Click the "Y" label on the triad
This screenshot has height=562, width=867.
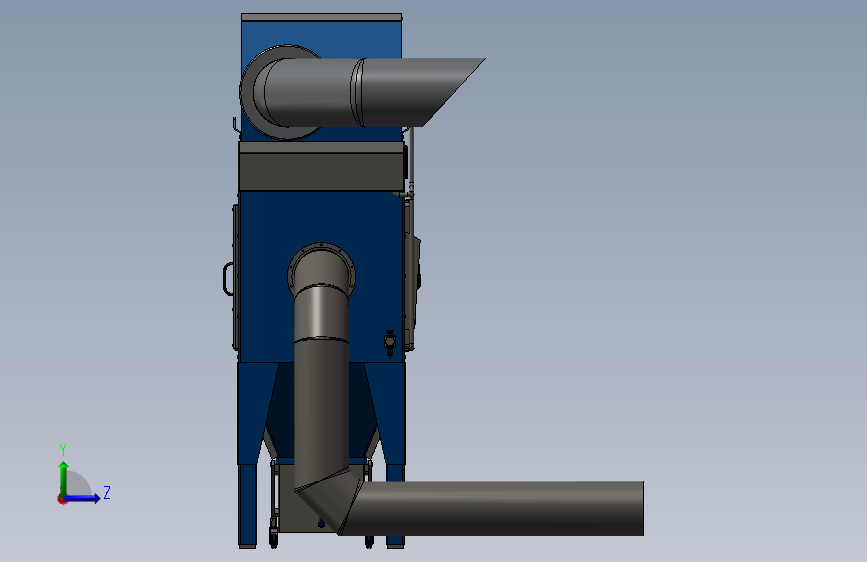[x=63, y=449]
